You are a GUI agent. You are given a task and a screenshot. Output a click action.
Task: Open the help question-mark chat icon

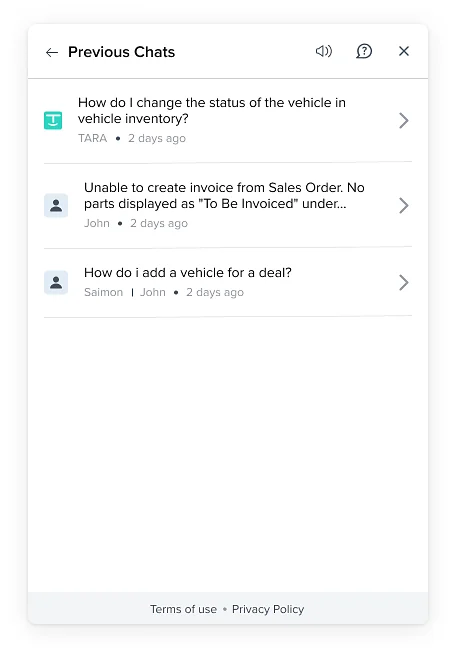point(364,51)
